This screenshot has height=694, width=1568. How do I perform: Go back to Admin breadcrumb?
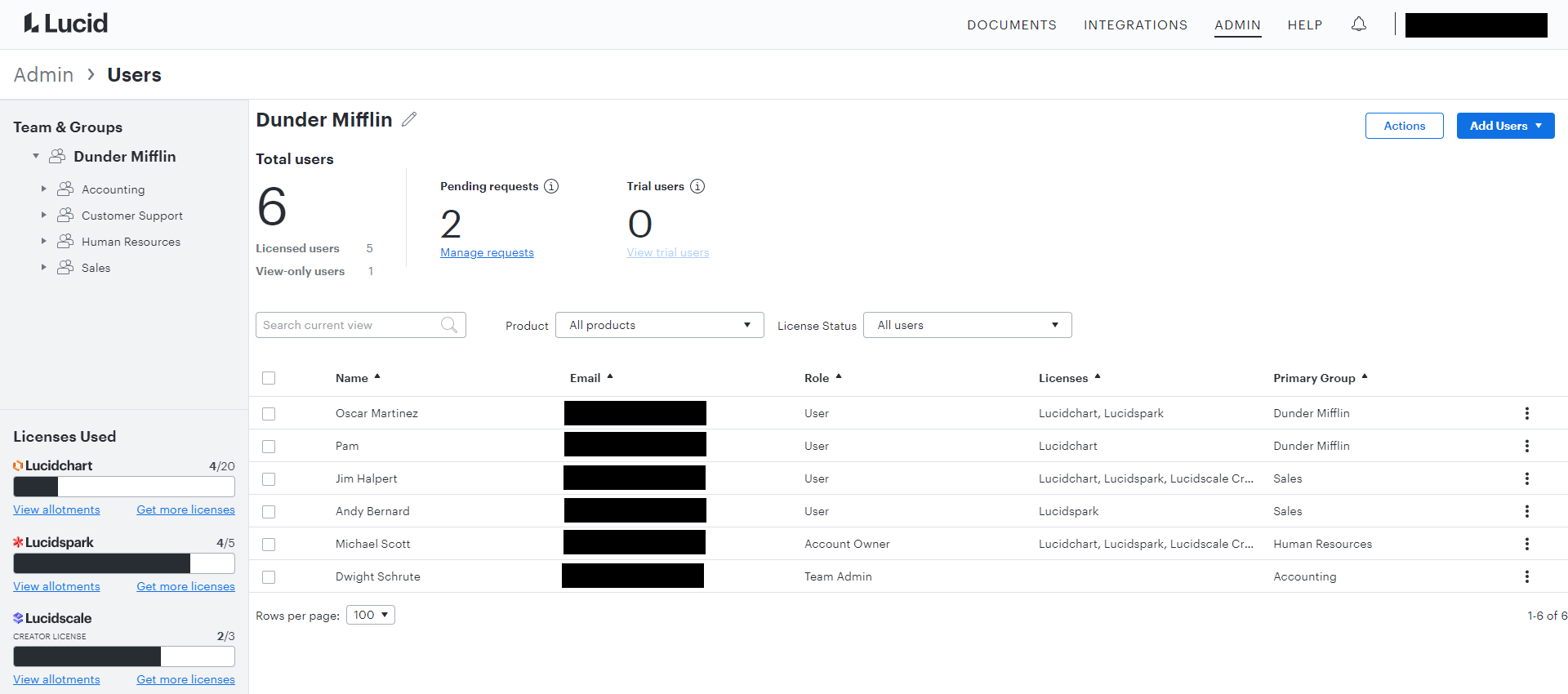(43, 74)
